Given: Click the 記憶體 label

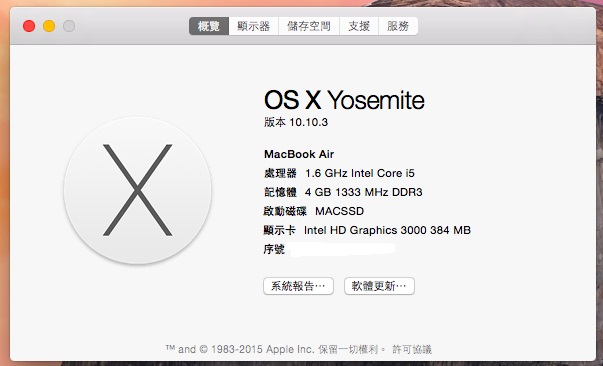Looking at the screenshot, I should 280,192.
